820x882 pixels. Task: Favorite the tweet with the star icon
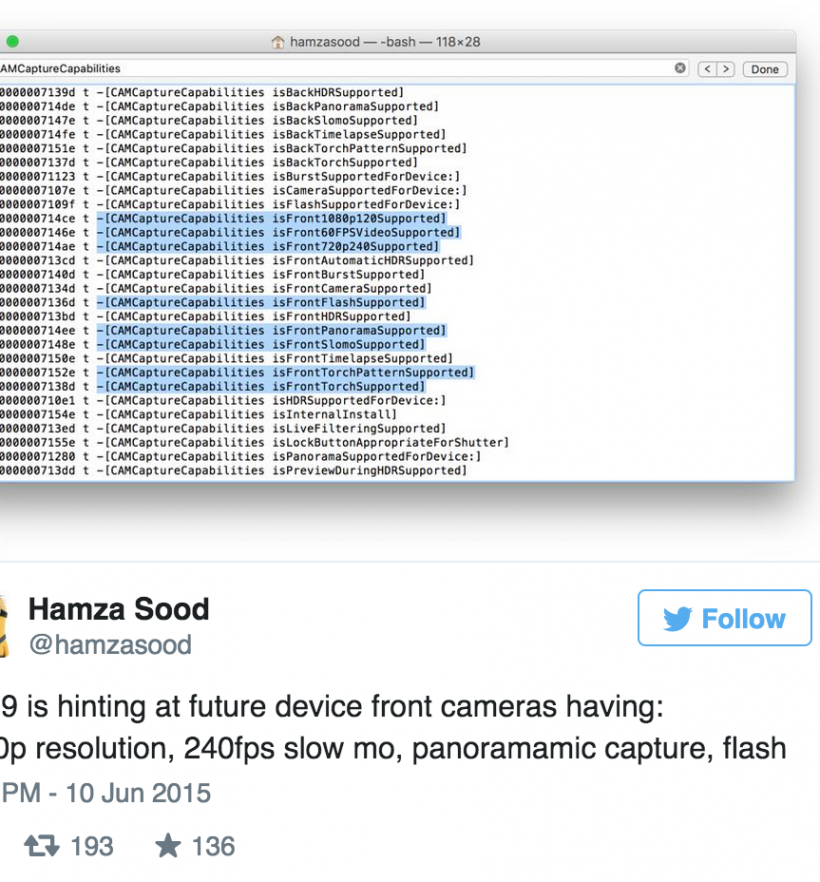[x=167, y=846]
